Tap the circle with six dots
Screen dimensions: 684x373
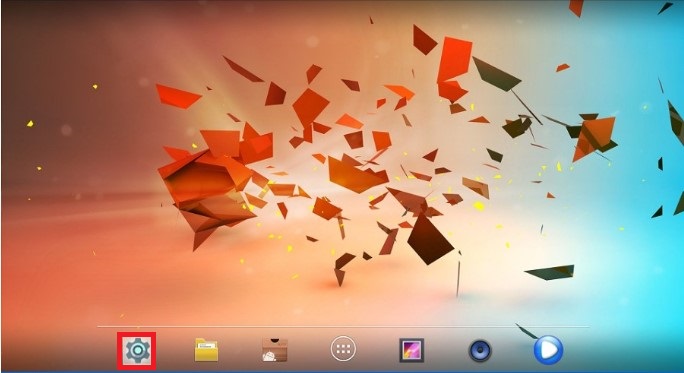pos(343,349)
